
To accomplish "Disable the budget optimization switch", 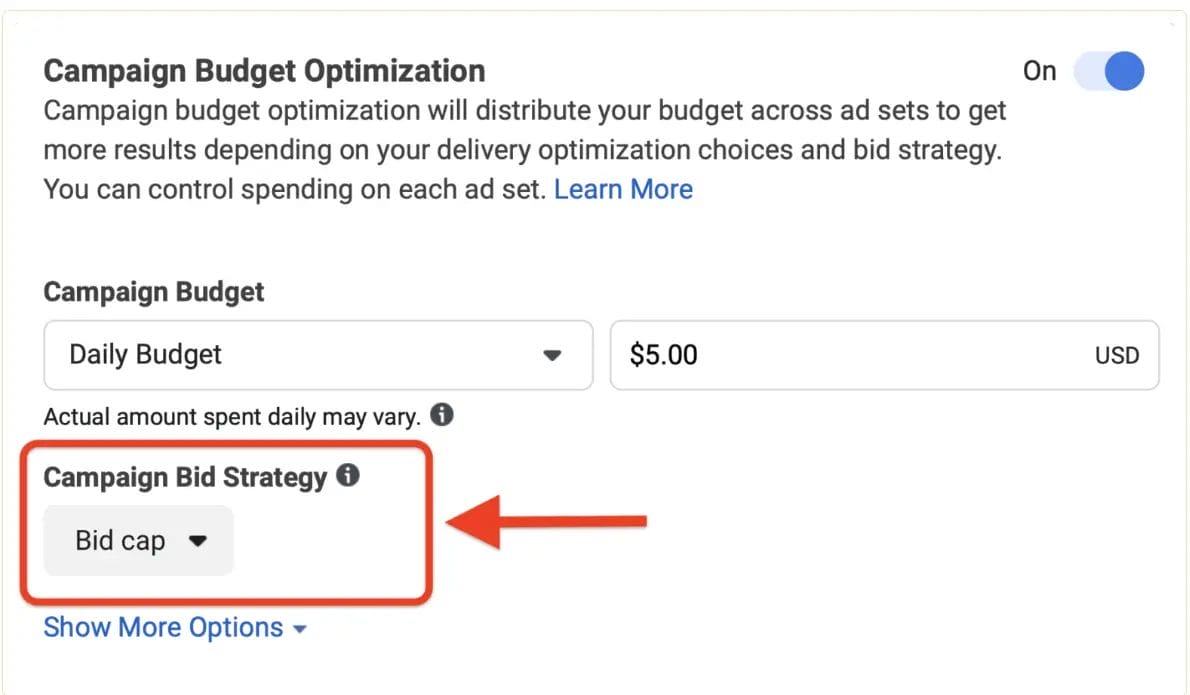I will click(1109, 71).
